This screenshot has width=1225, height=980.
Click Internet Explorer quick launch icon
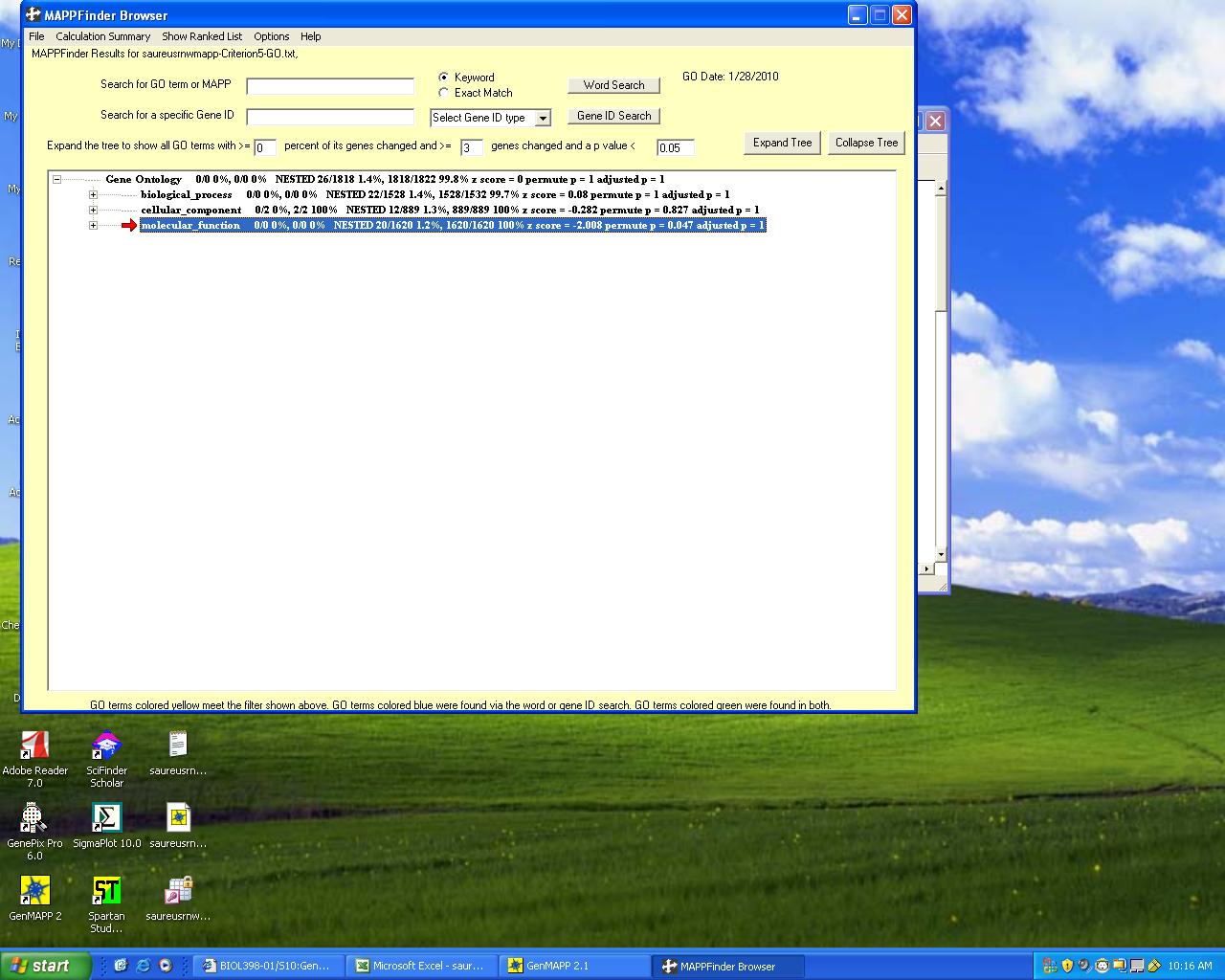143,966
